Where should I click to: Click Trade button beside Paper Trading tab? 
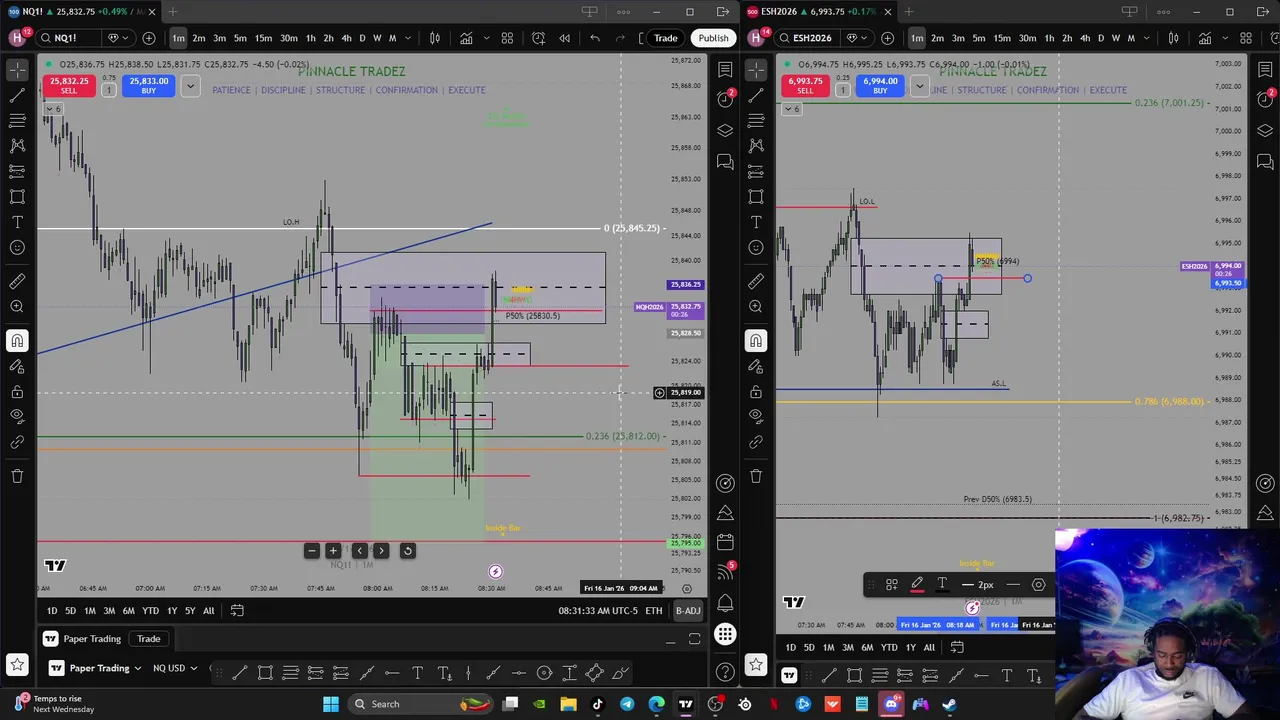tap(148, 639)
